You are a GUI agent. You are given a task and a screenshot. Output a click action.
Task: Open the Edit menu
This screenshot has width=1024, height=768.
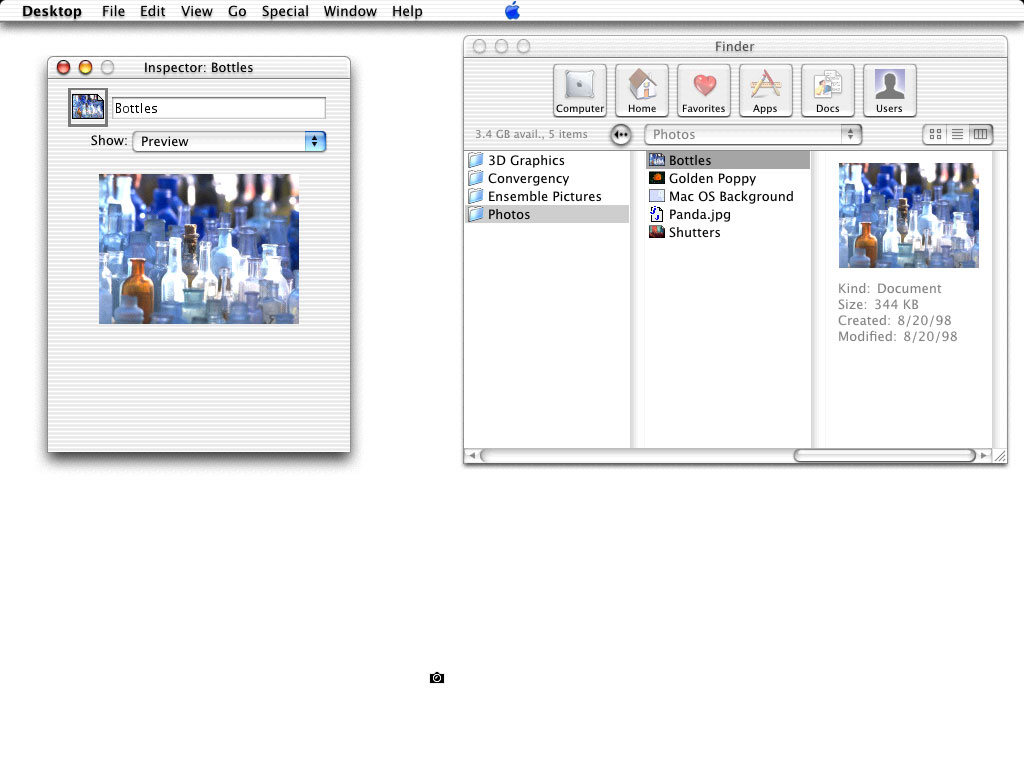152,11
